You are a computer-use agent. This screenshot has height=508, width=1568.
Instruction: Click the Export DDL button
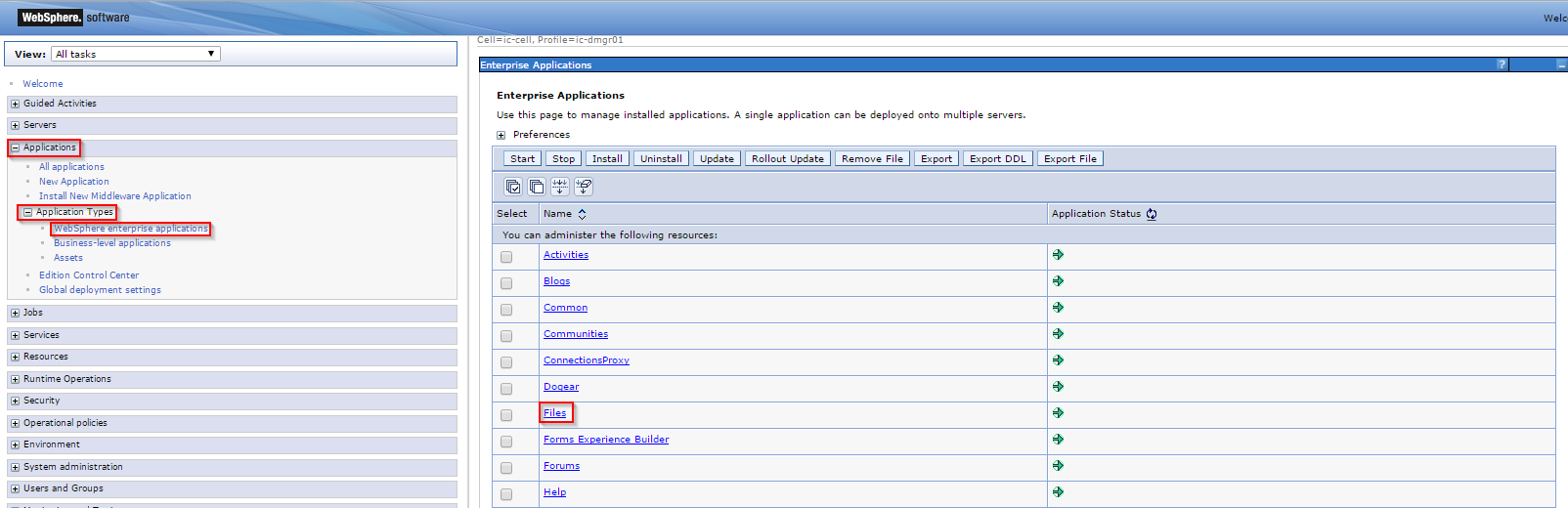[x=998, y=158]
